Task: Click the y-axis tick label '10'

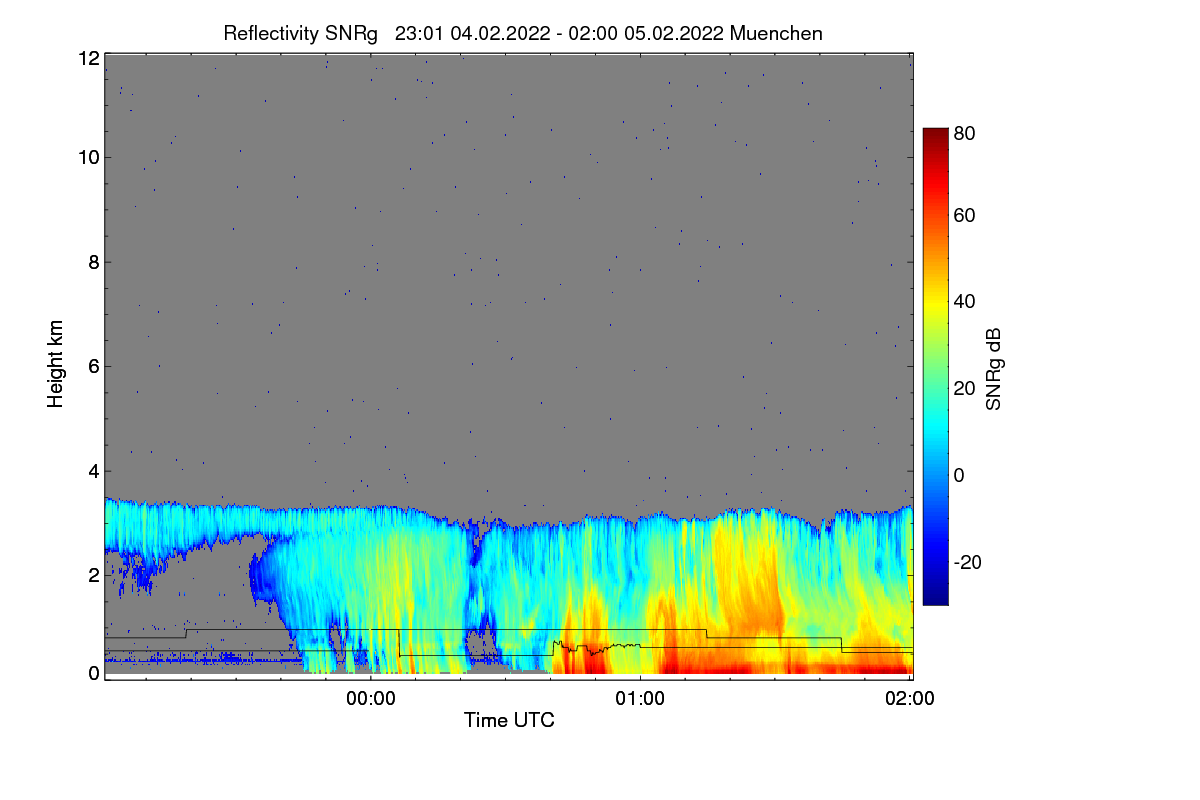Action: [88, 157]
